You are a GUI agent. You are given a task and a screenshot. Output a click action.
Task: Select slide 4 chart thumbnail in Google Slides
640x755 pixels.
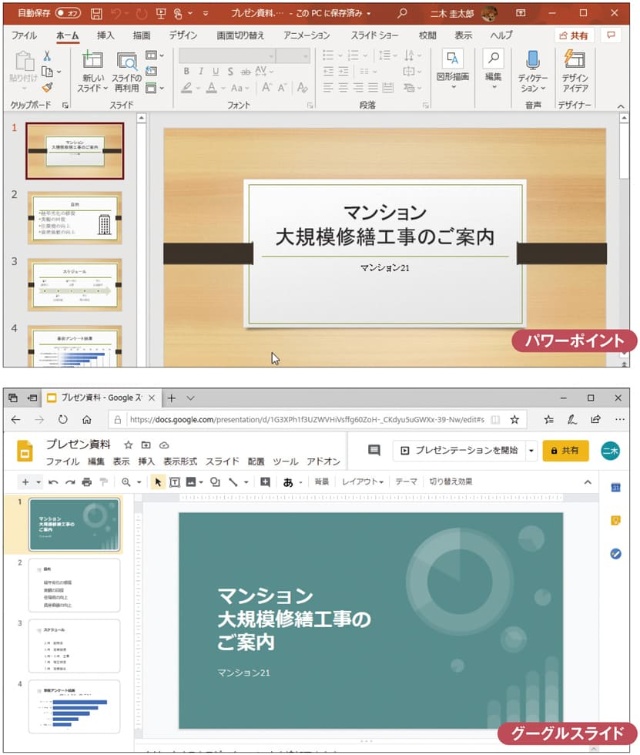pyautogui.click(x=75, y=707)
